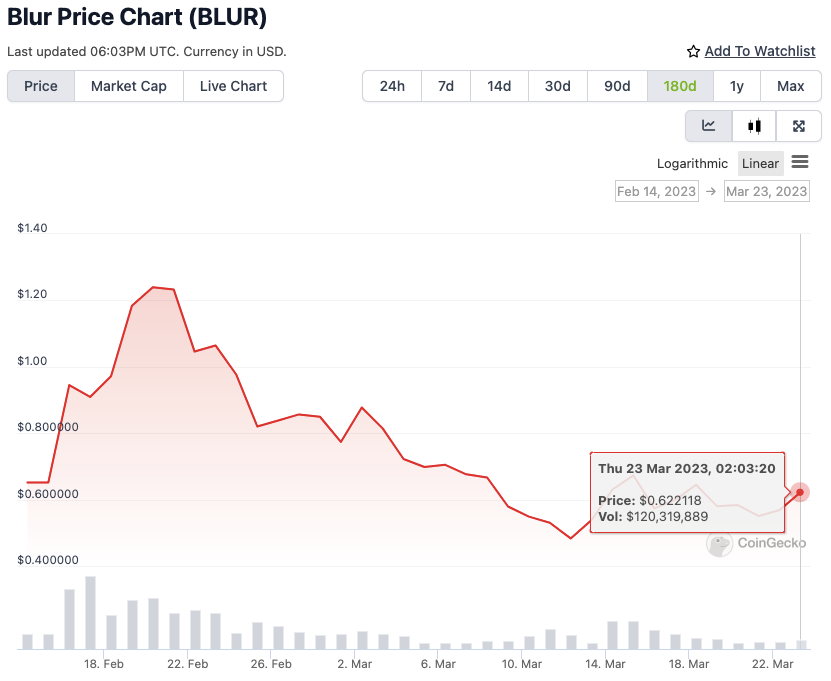This screenshot has height=681, width=831.
Task: Toggle Logarithmic scale
Action: (692, 163)
